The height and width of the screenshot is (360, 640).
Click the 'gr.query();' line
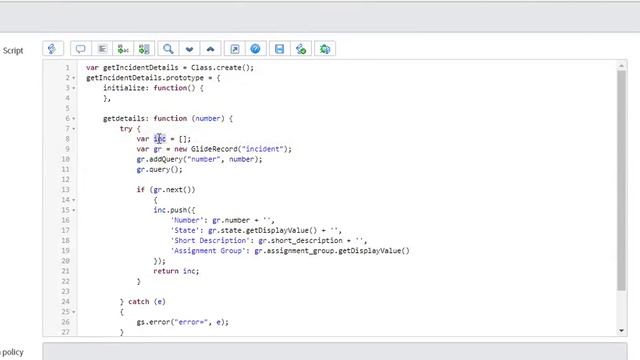tap(159, 169)
